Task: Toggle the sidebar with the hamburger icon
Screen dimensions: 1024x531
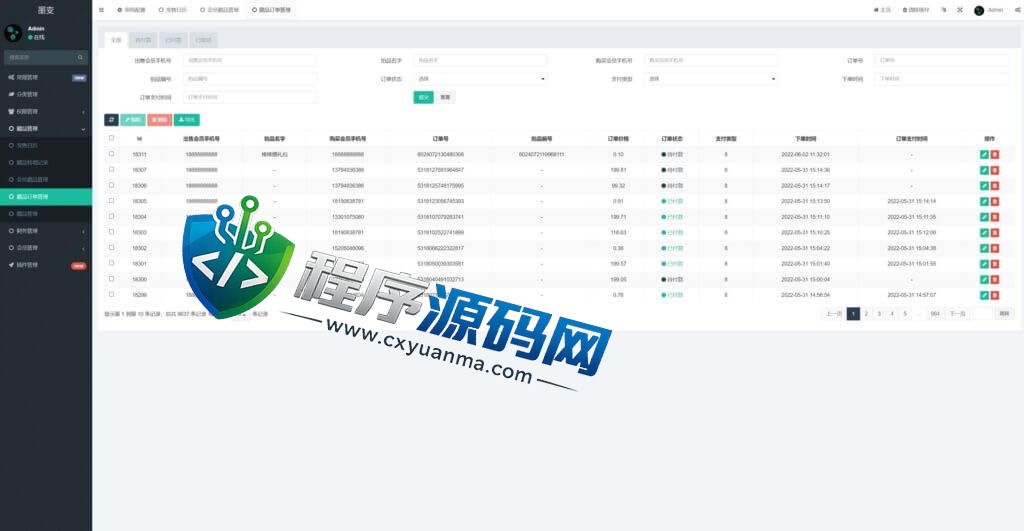Action: coord(101,10)
